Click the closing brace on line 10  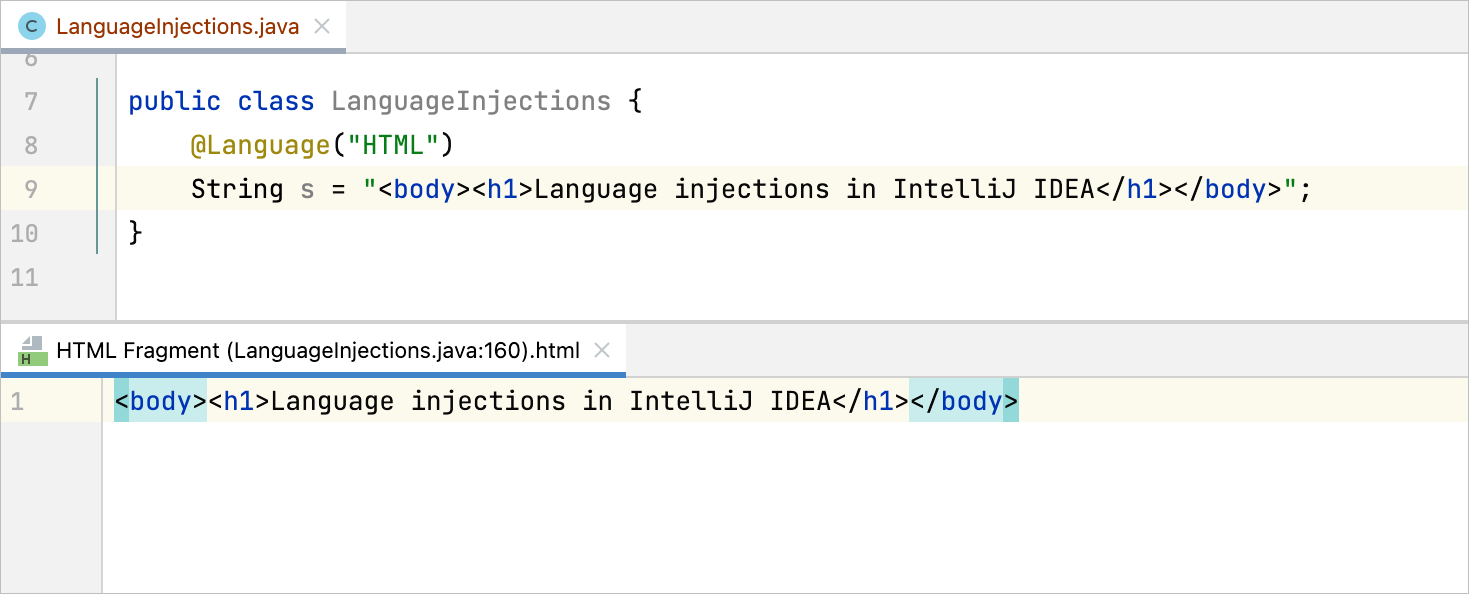[136, 233]
